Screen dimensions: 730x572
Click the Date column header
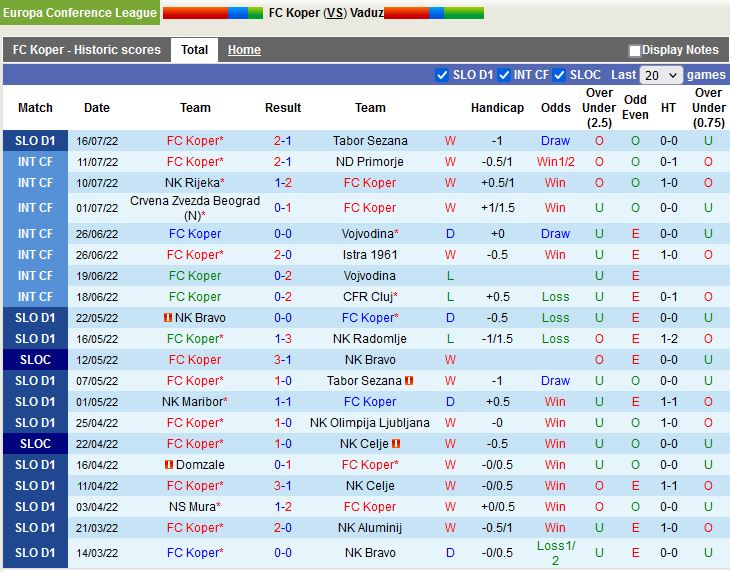(97, 108)
